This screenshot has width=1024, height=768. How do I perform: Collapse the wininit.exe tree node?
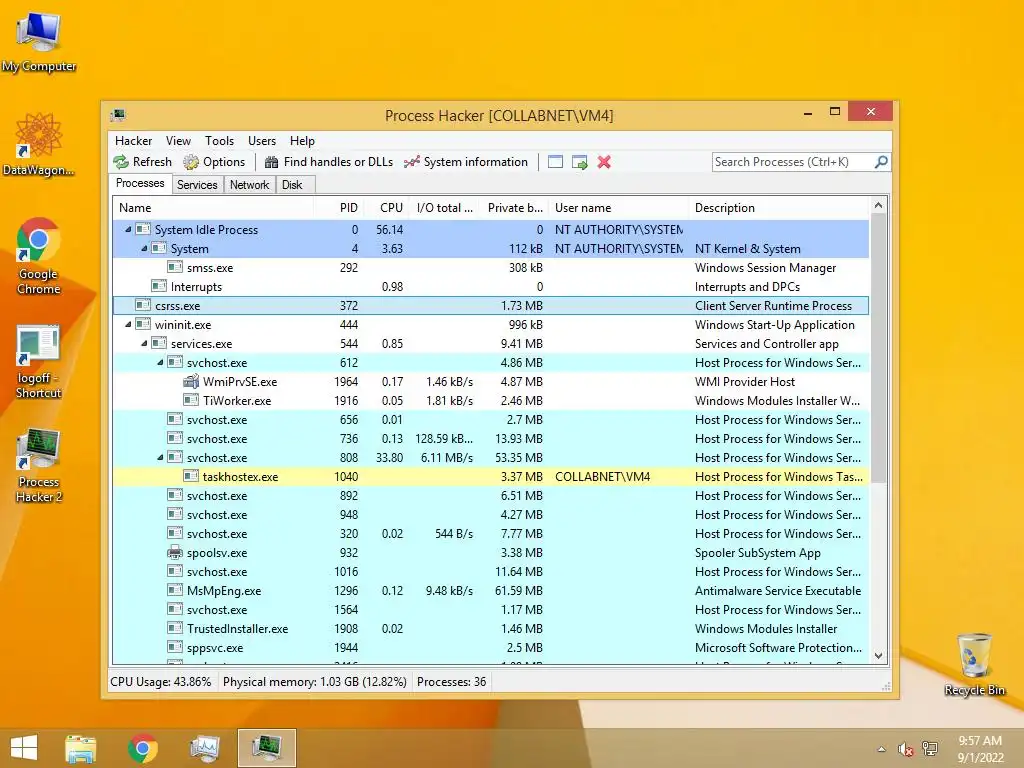[x=129, y=324]
